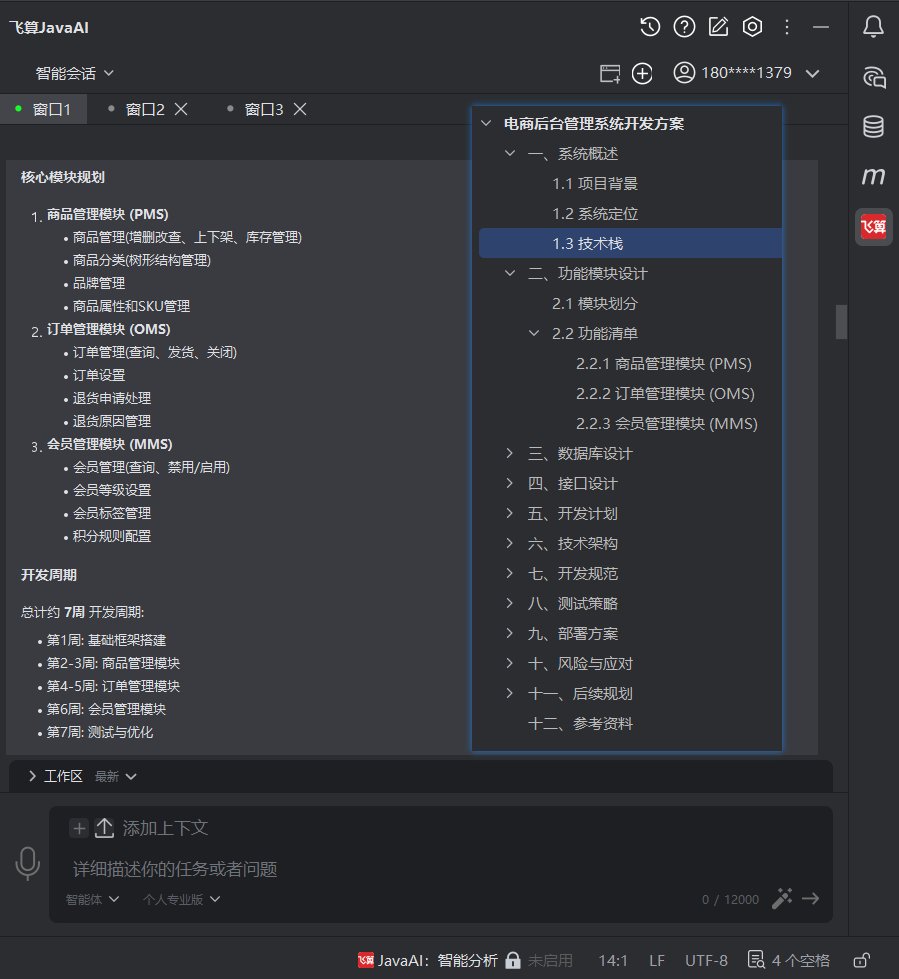The height and width of the screenshot is (979, 899).
Task: Open database tool icon in sidebar
Action: (x=873, y=127)
